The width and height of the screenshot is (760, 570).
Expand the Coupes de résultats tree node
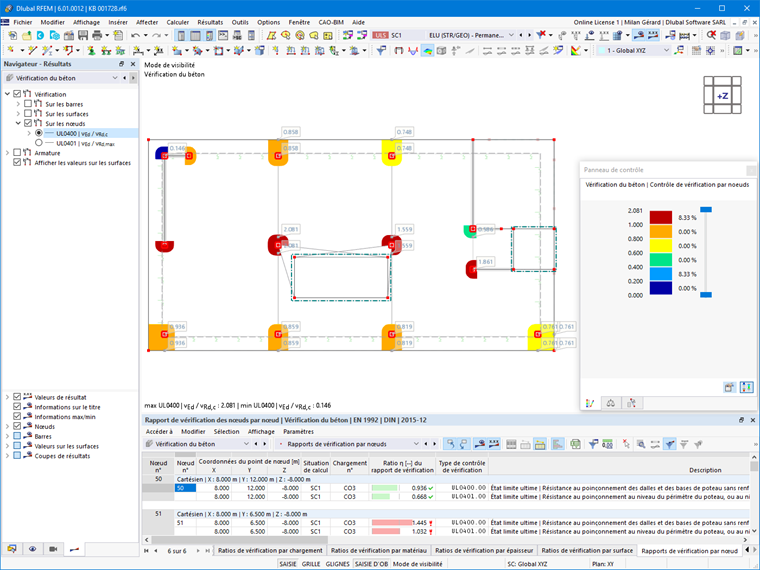click(7, 456)
